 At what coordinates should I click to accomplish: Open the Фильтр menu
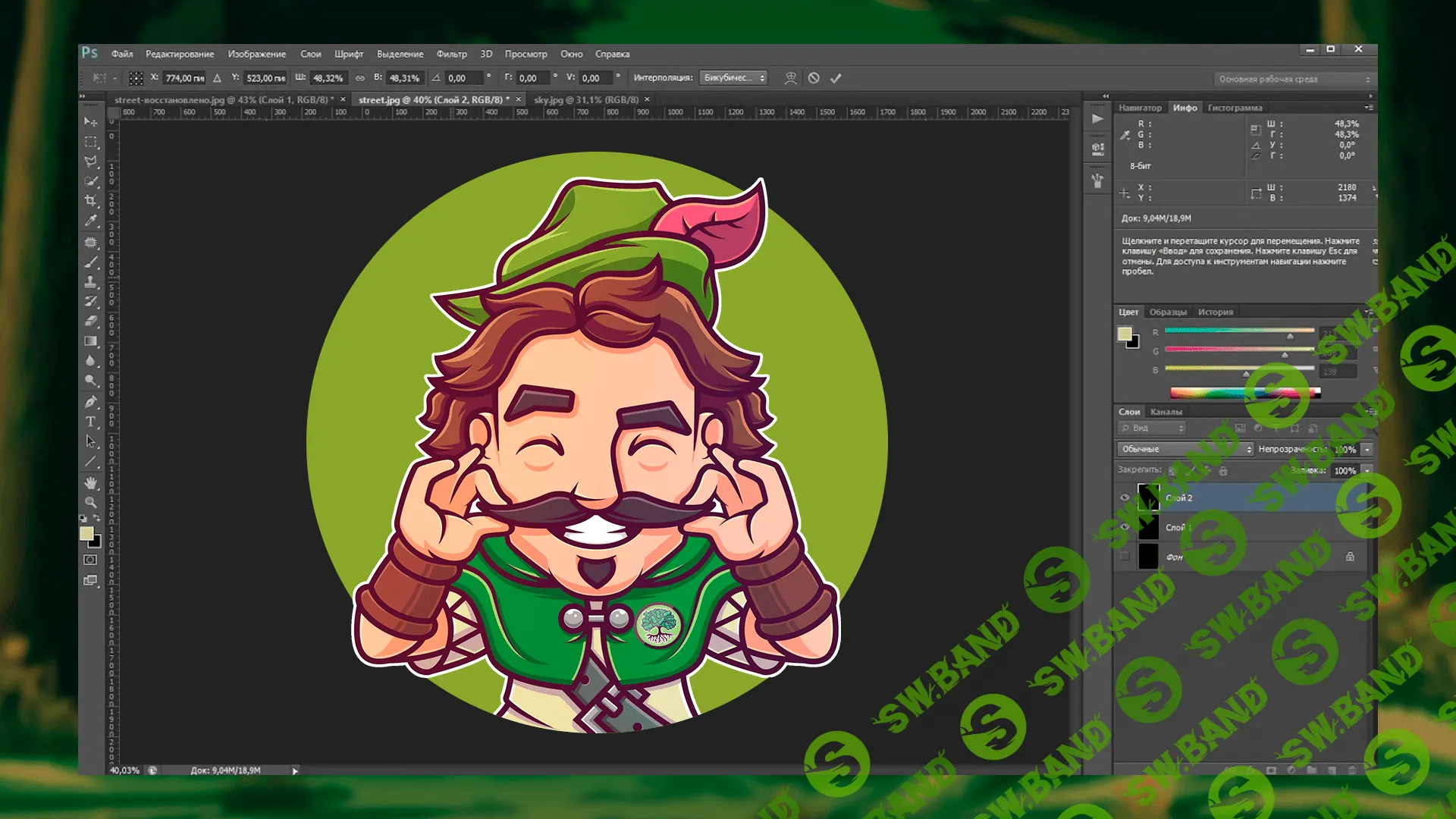[451, 54]
